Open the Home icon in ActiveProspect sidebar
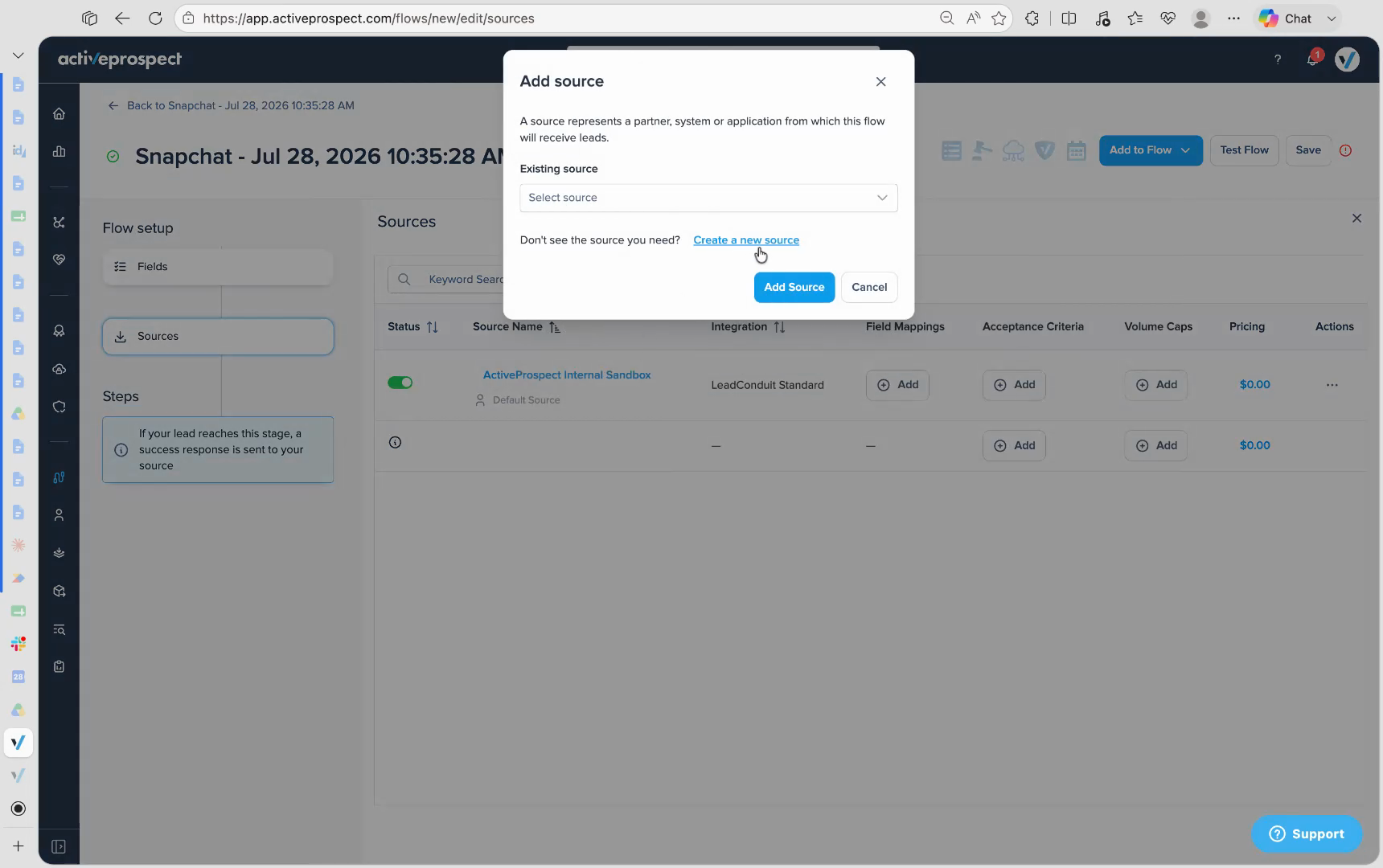This screenshot has height=868, width=1383. pos(59,114)
